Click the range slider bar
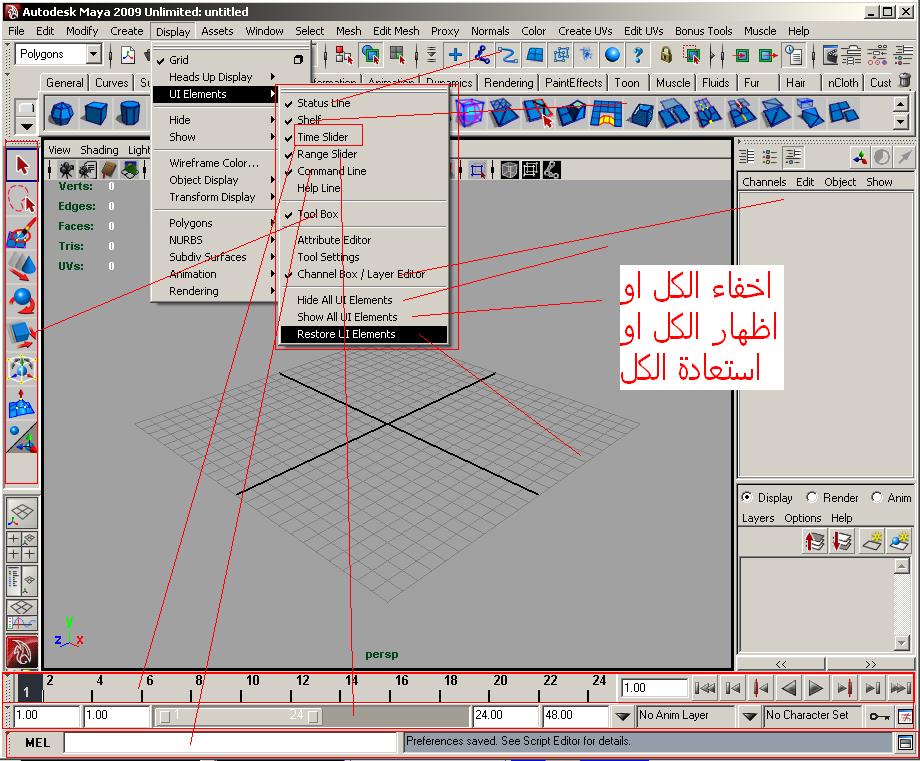 (x=239, y=716)
